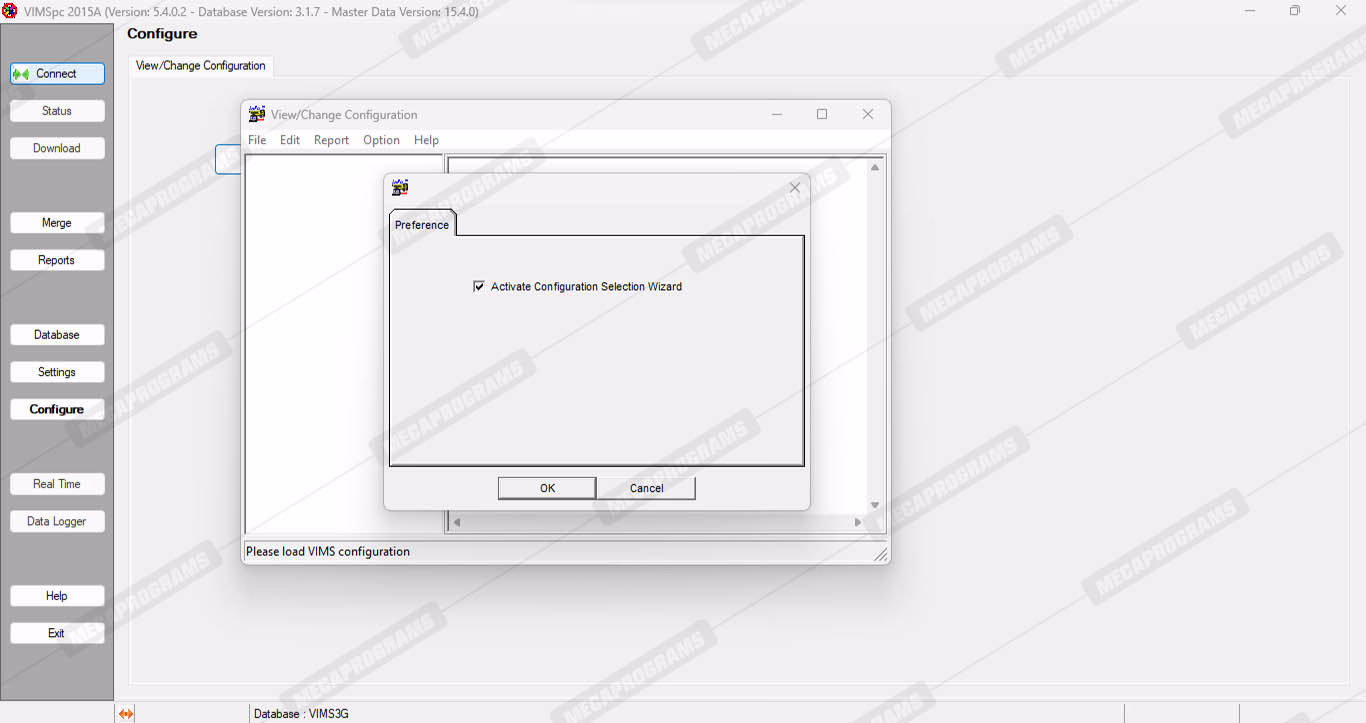Minimize the VIMSpc main window
The image size is (1366, 723).
click(x=1250, y=11)
